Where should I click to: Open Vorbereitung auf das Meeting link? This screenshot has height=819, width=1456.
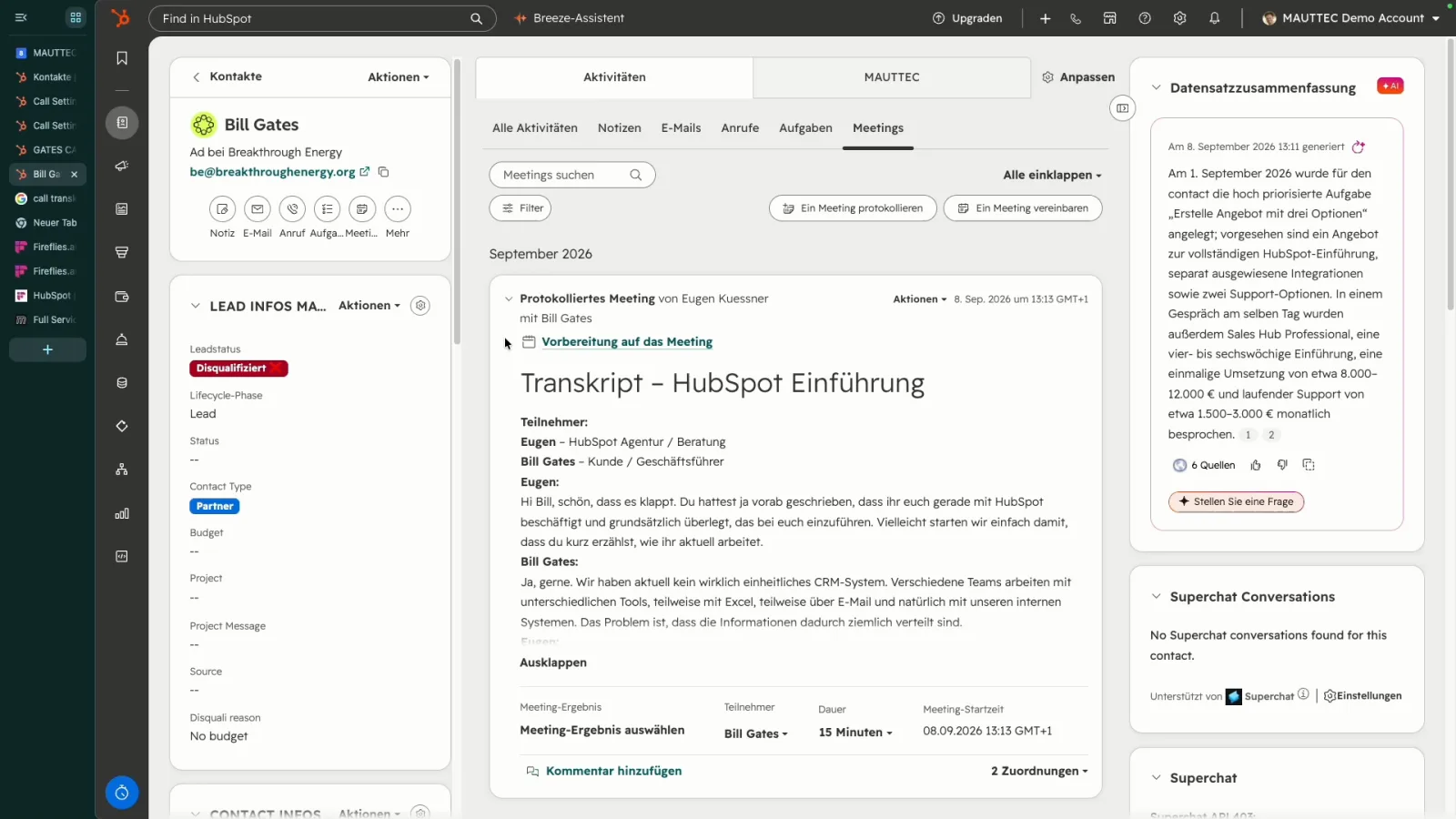coord(627,342)
